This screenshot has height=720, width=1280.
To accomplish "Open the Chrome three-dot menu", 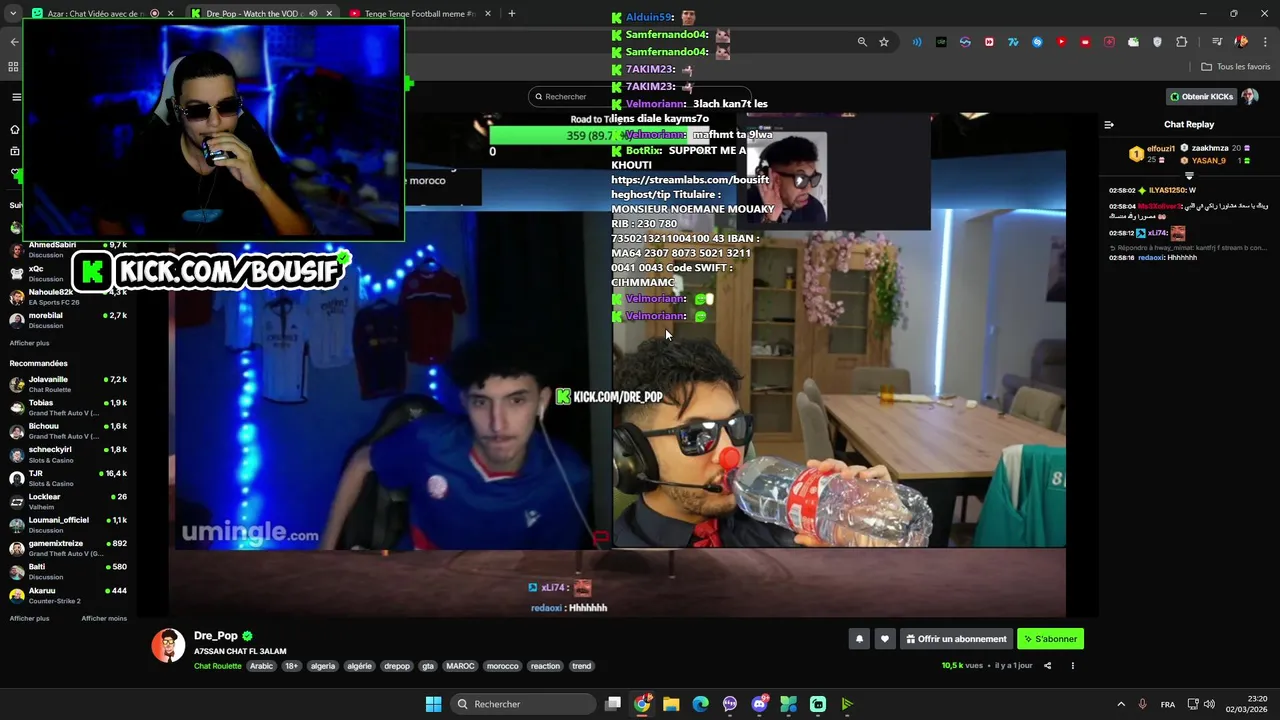I will coord(1265,42).
